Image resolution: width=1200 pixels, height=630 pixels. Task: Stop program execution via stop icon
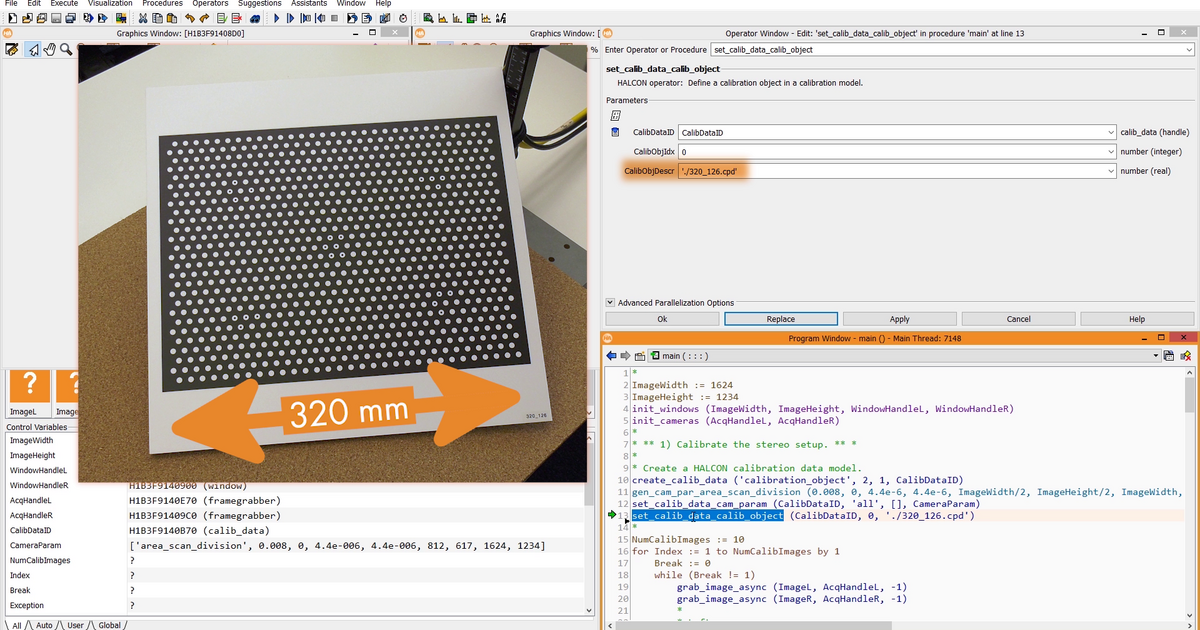[334, 18]
